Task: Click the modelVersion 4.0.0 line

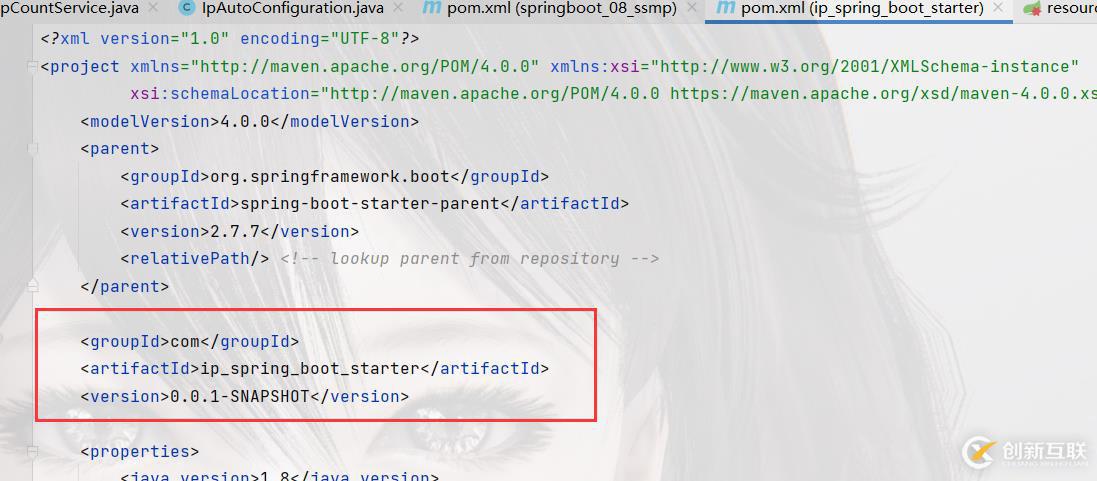Action: click(x=250, y=122)
